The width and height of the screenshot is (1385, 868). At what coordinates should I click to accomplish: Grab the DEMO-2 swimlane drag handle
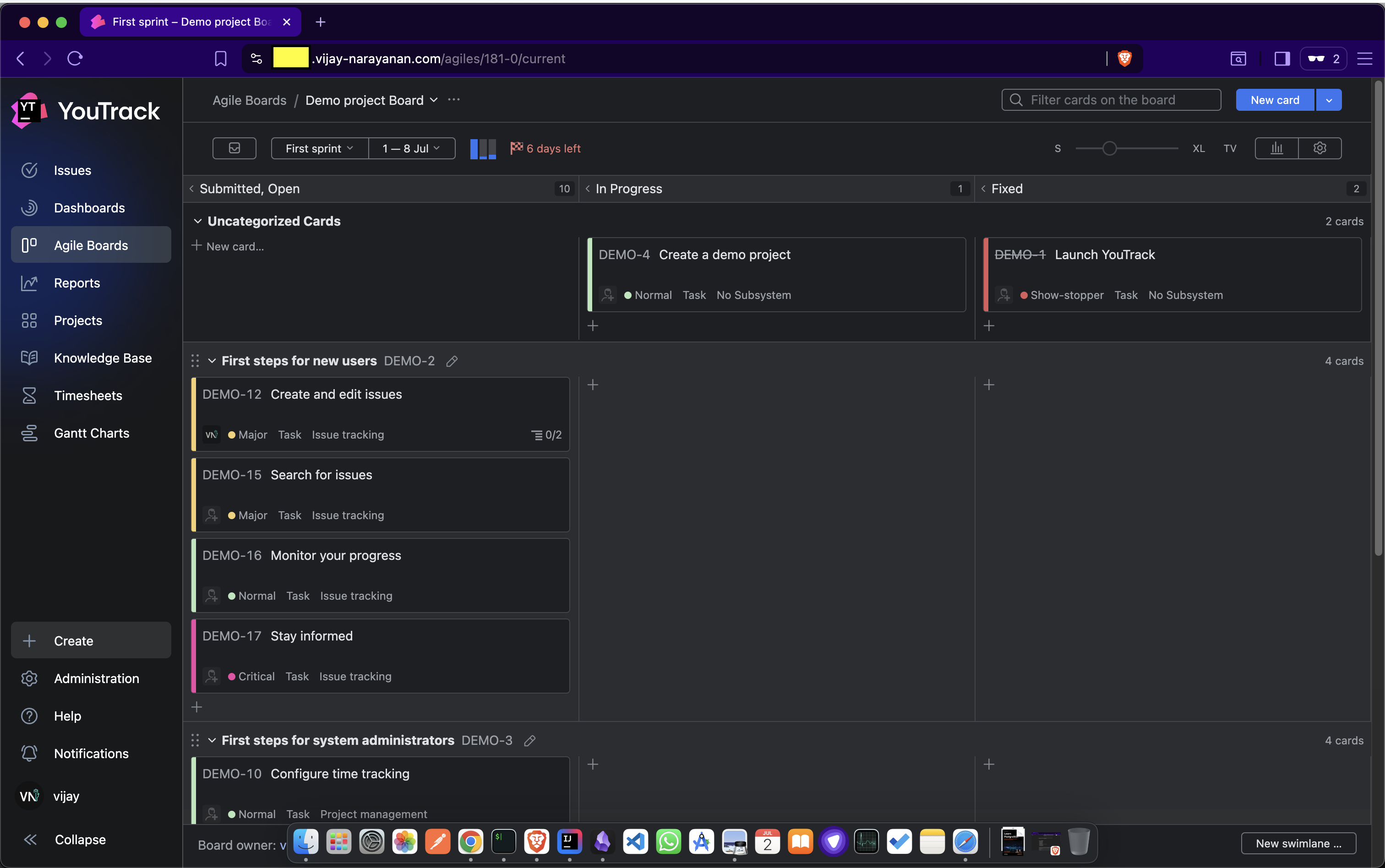(x=195, y=361)
